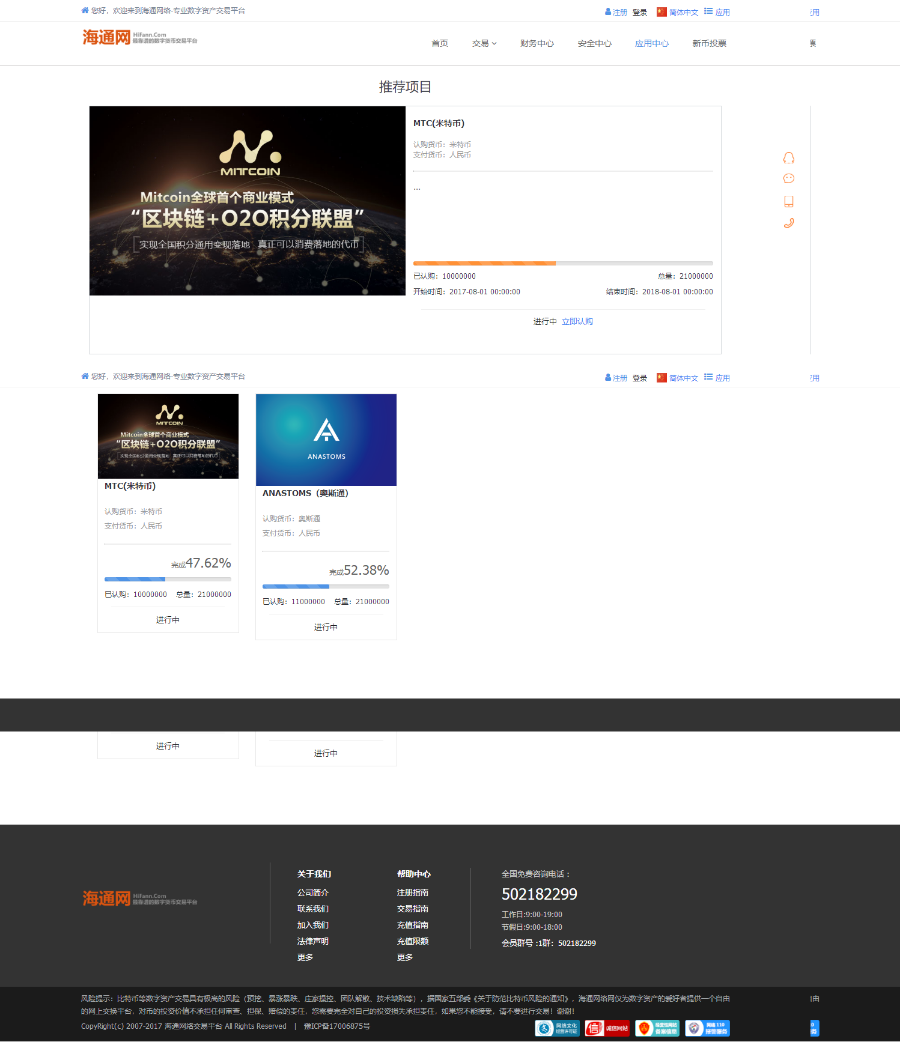Click the 豫ICP备17006875号 filing number
This screenshot has height=1045, width=900.
click(x=337, y=1026)
